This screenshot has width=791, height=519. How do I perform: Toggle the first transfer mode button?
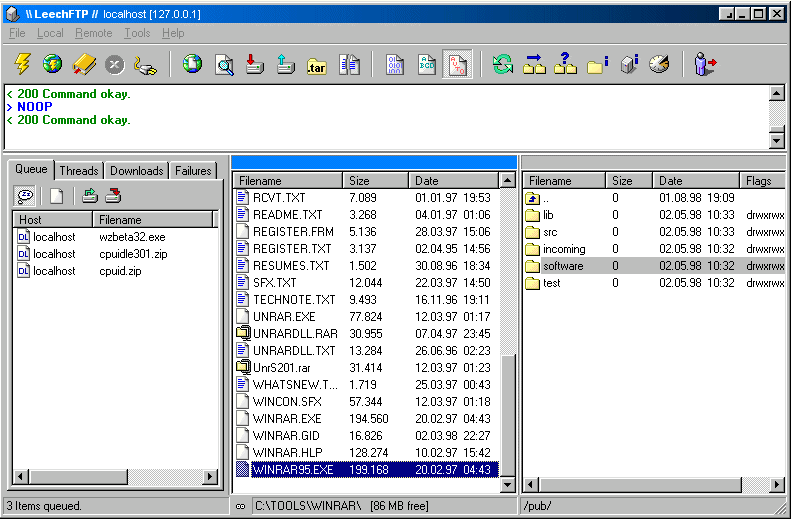coord(395,65)
